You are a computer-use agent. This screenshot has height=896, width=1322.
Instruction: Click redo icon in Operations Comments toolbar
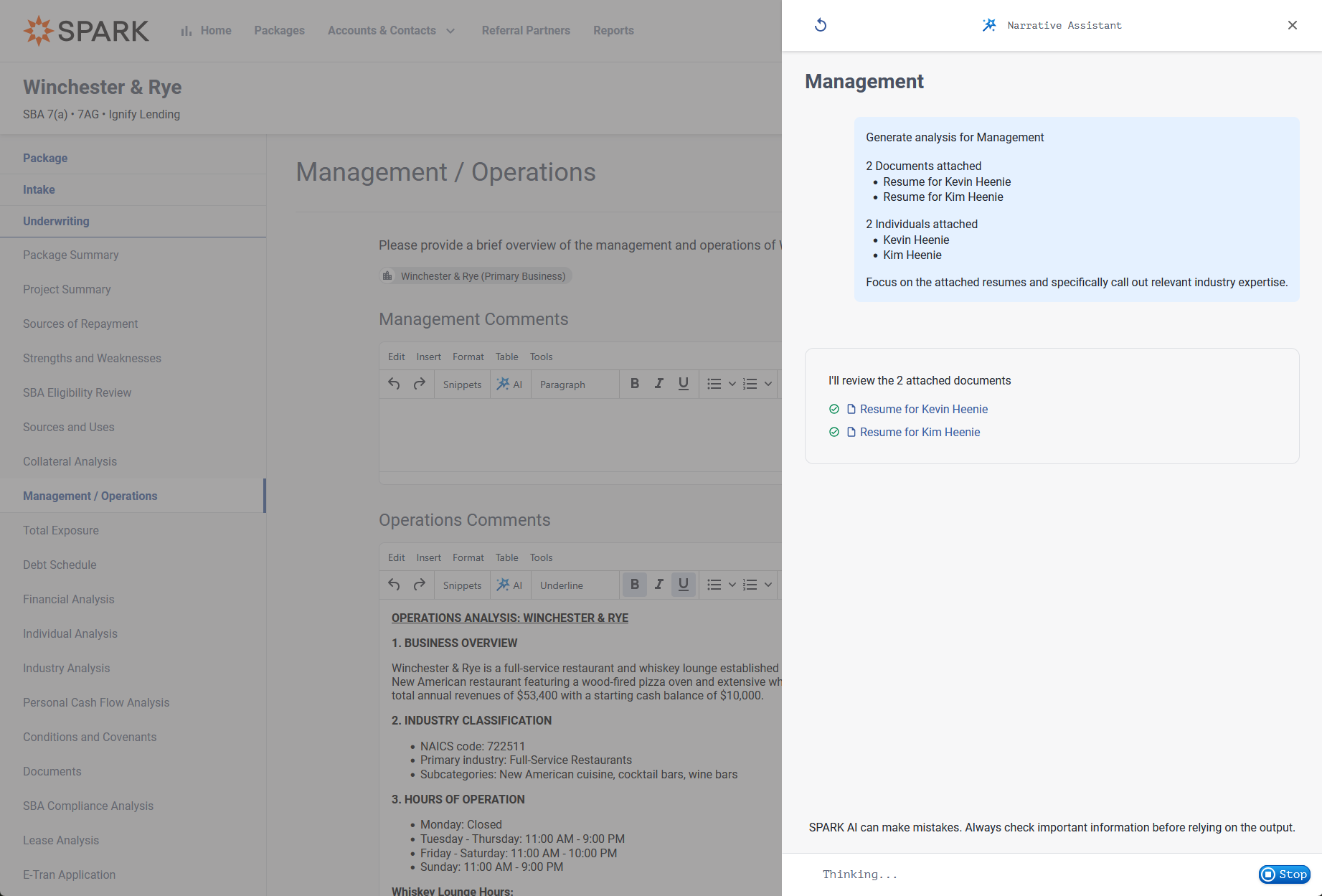(x=420, y=585)
